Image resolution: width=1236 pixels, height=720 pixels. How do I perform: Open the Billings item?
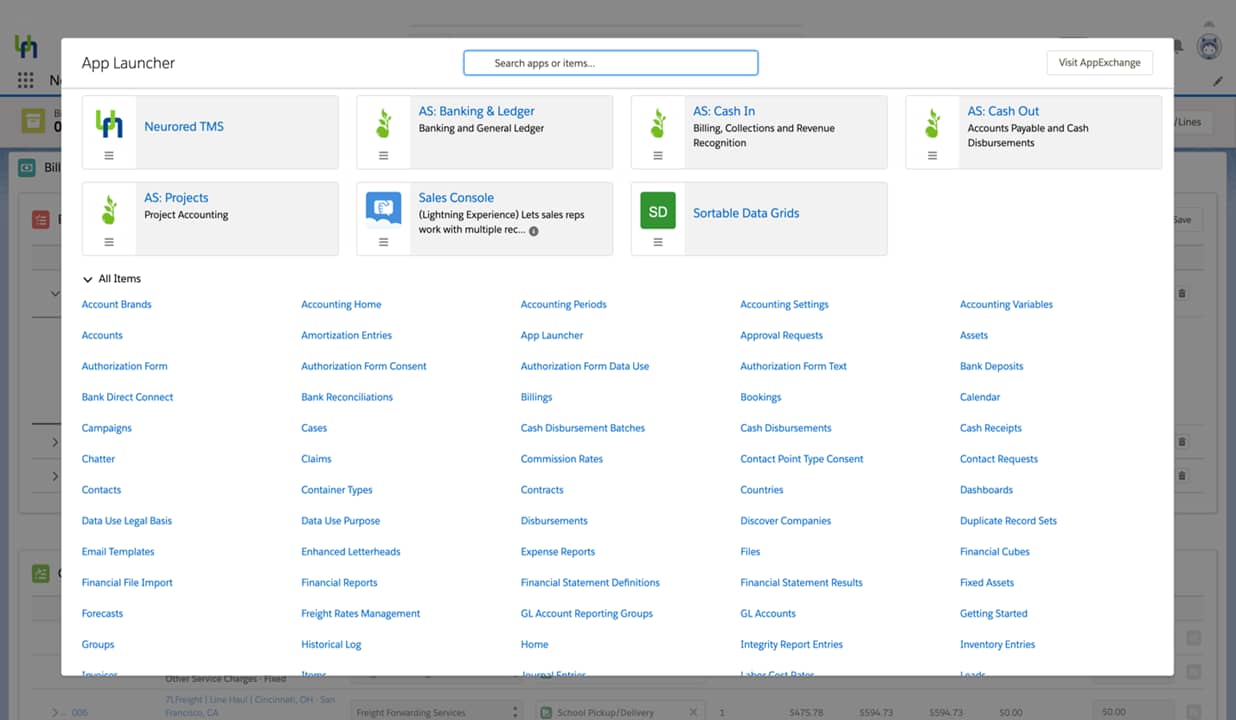[536, 398]
